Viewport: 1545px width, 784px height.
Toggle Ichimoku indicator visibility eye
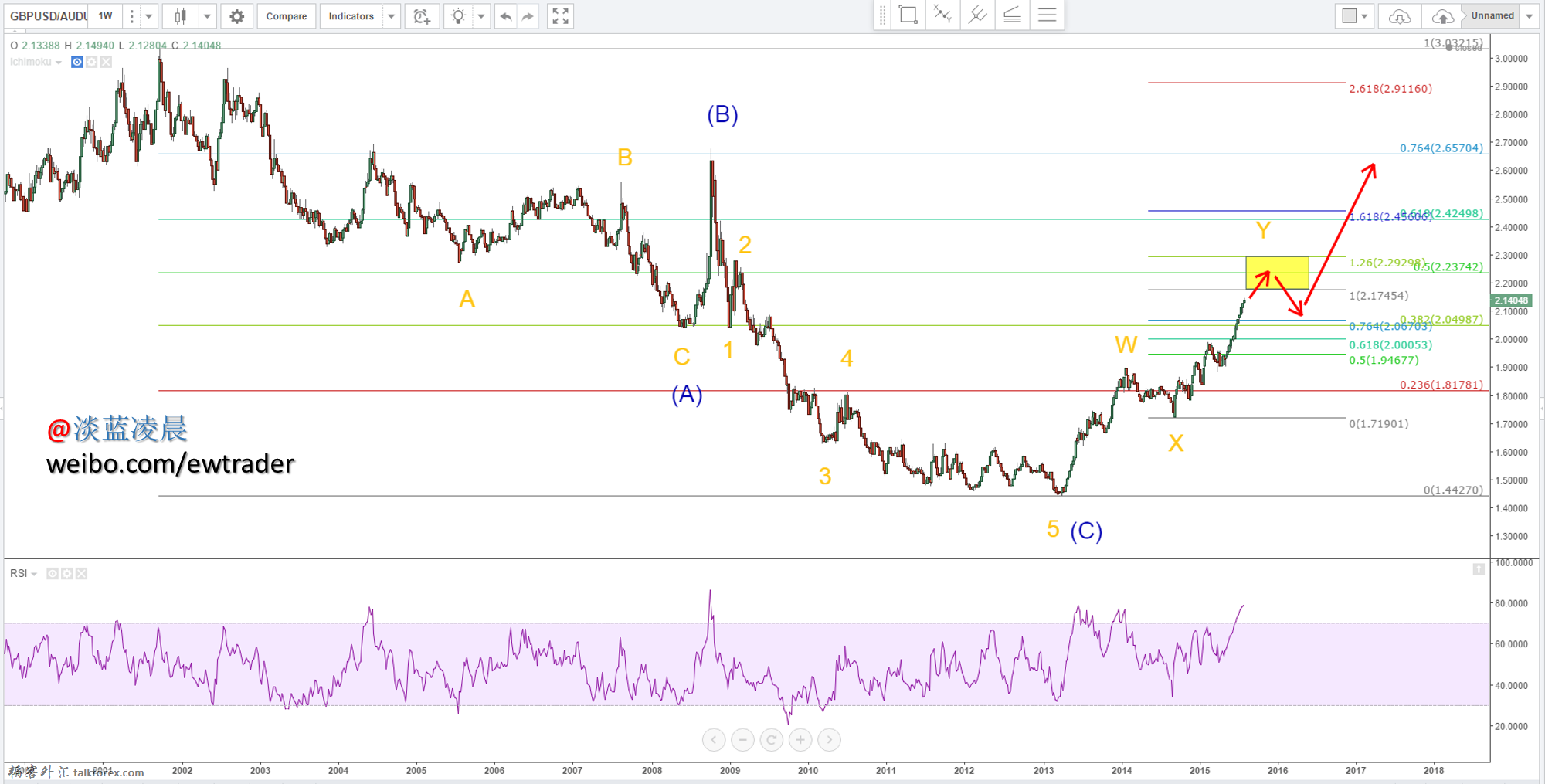point(76,62)
